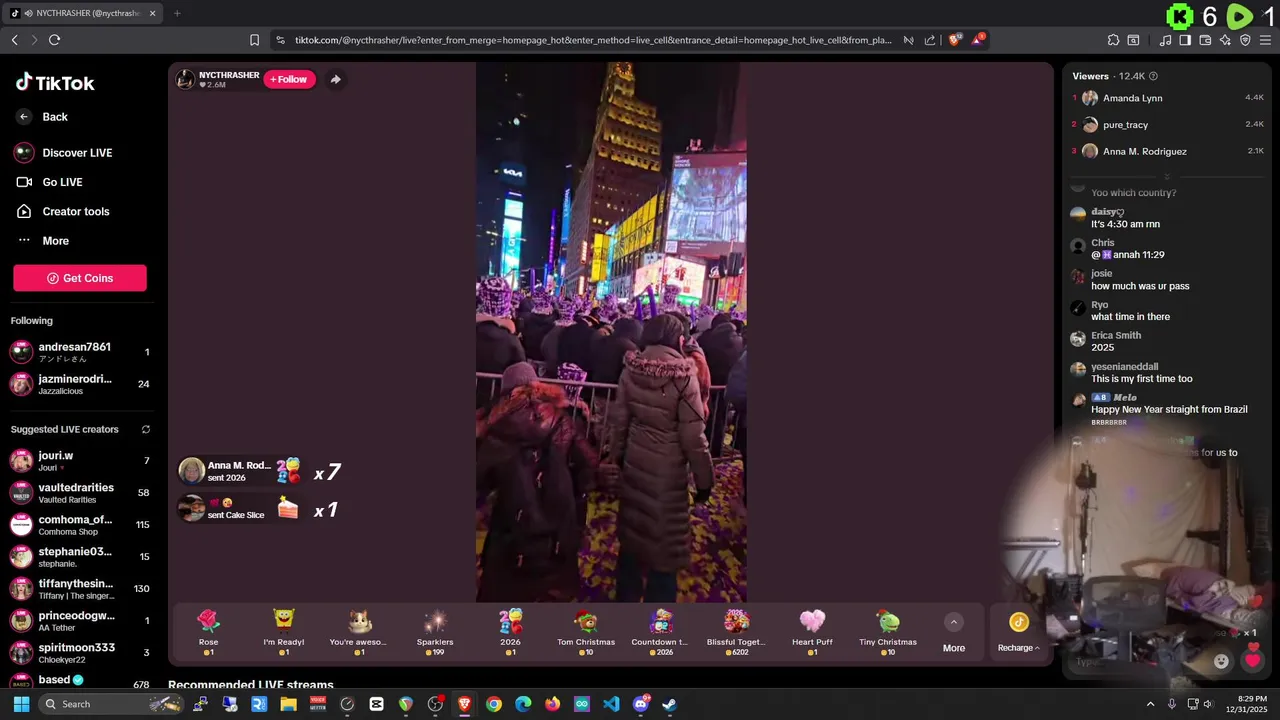Send the Heart Puff gift
The width and height of the screenshot is (1280, 720).
pos(812,632)
